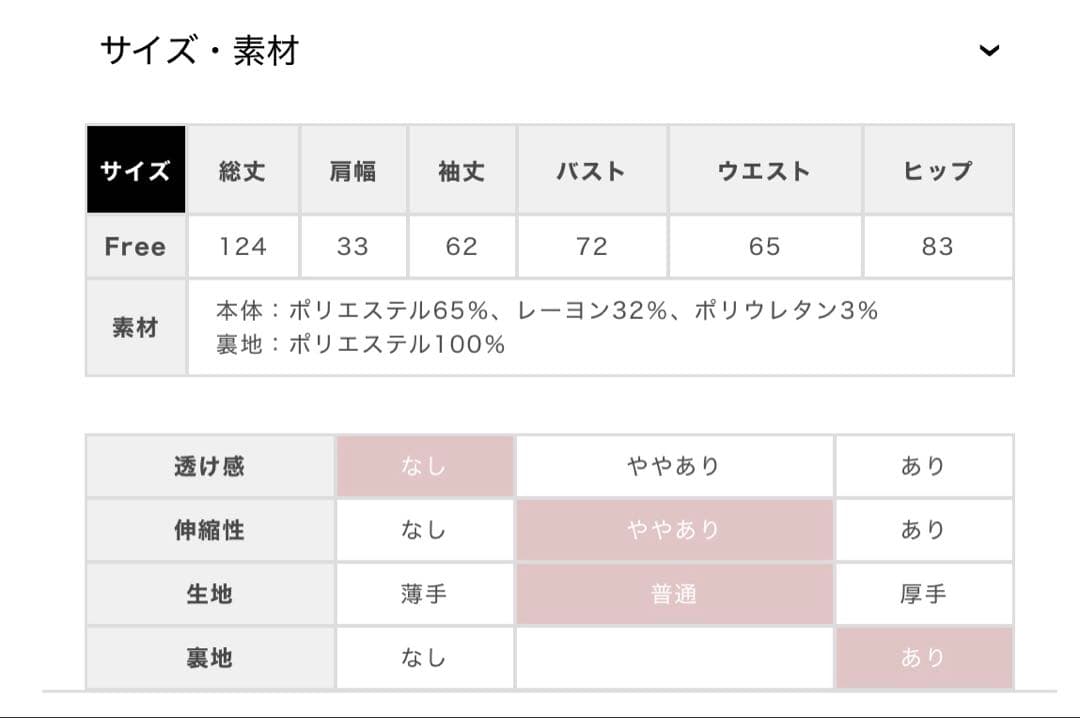1080x718 pixels.
Task: Click the なし cell in the 裏地 row
Action: 424,658
